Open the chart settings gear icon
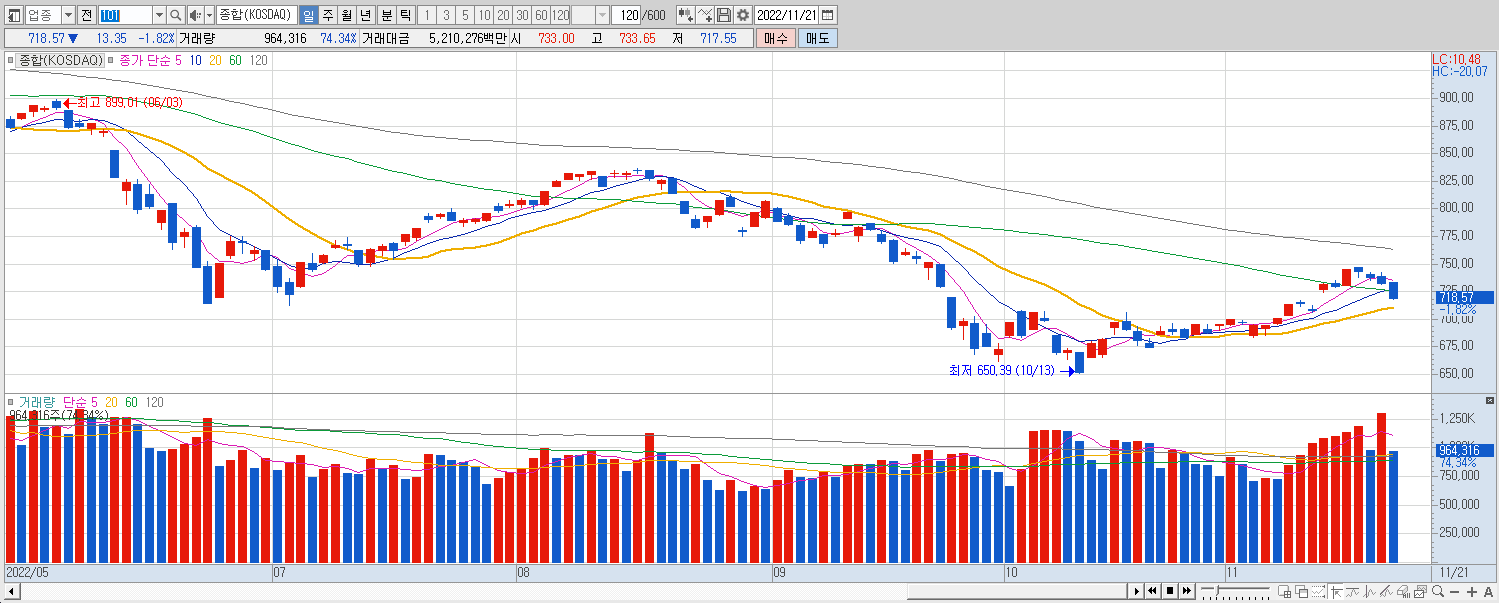The height and width of the screenshot is (603, 1499). click(x=742, y=15)
